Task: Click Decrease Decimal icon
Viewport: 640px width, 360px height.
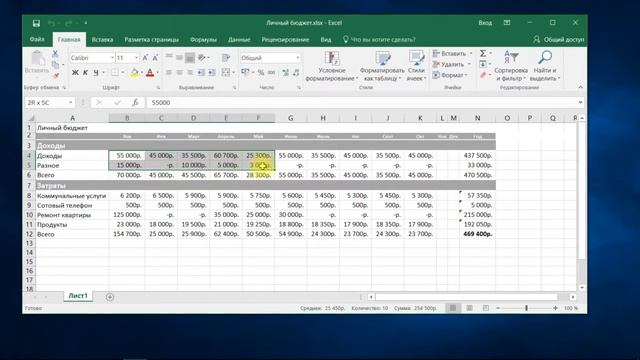Action: [x=296, y=73]
